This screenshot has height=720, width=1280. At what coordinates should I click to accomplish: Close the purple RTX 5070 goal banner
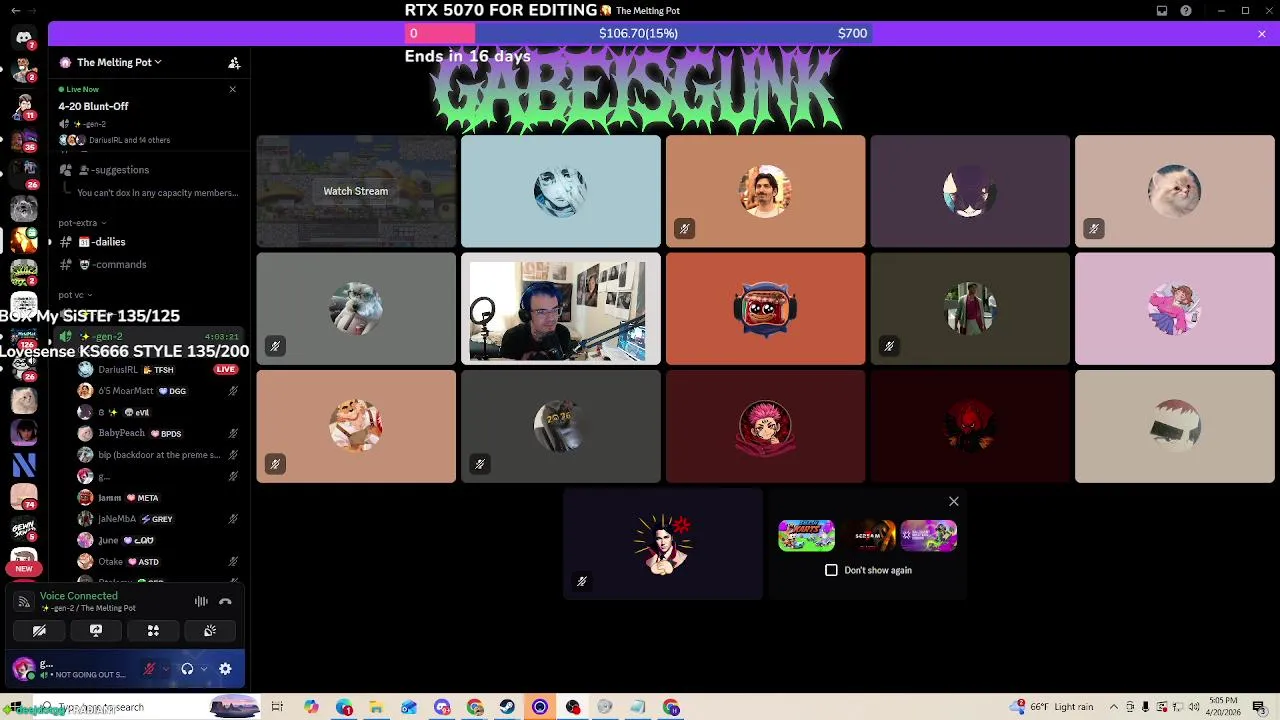(1262, 34)
